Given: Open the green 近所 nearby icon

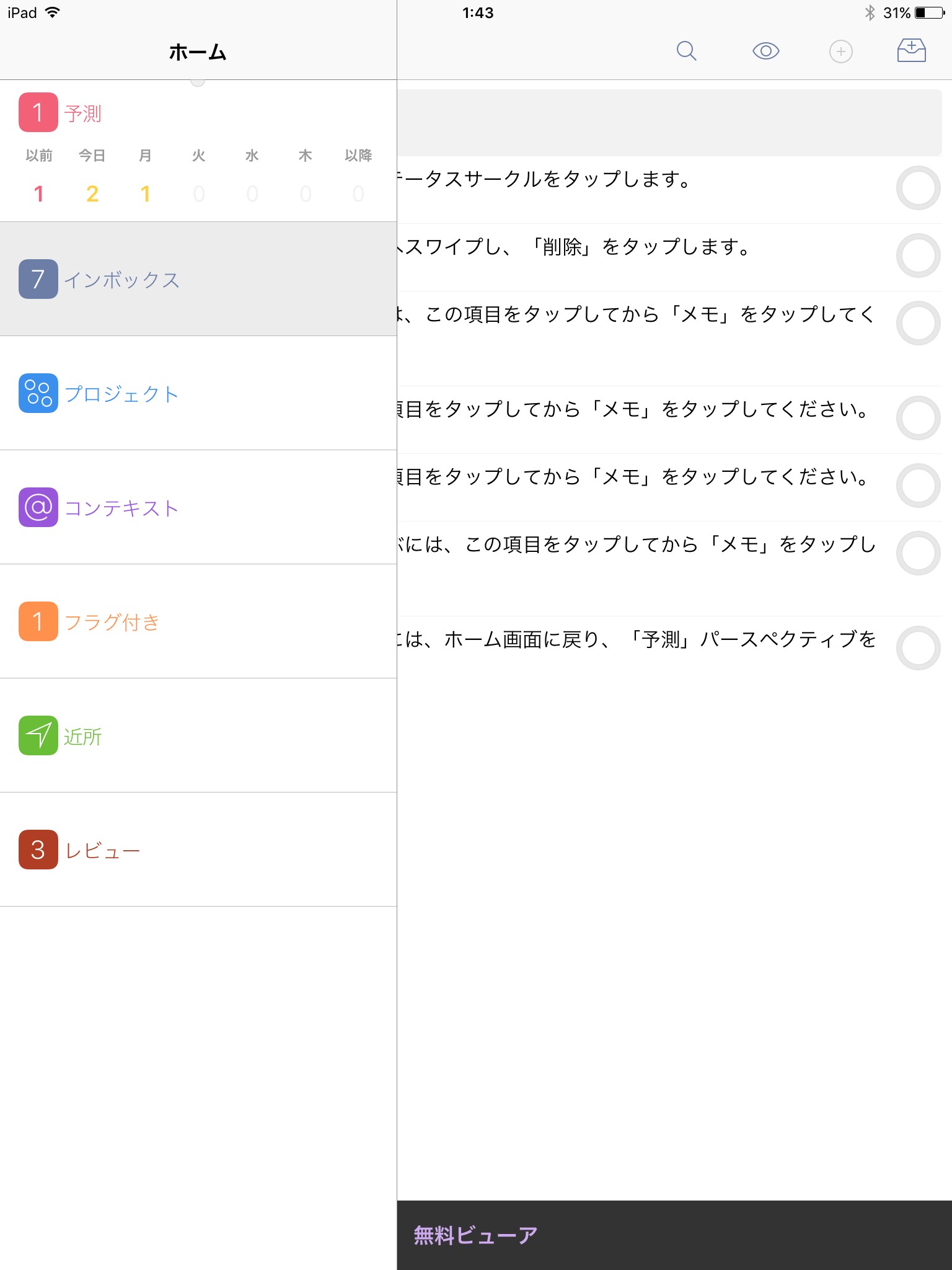Looking at the screenshot, I should click(x=38, y=735).
